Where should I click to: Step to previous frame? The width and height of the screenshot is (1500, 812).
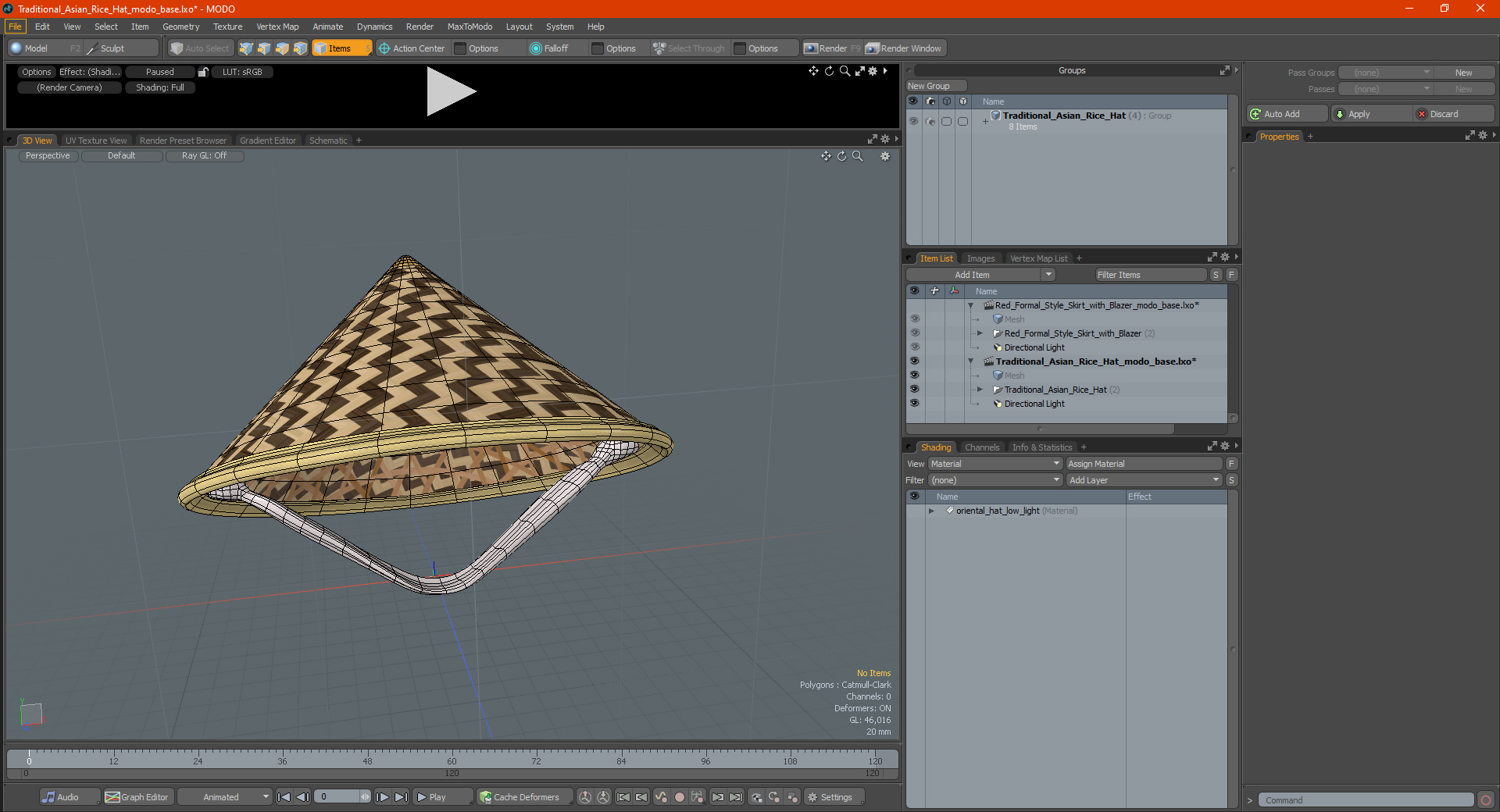coord(303,797)
